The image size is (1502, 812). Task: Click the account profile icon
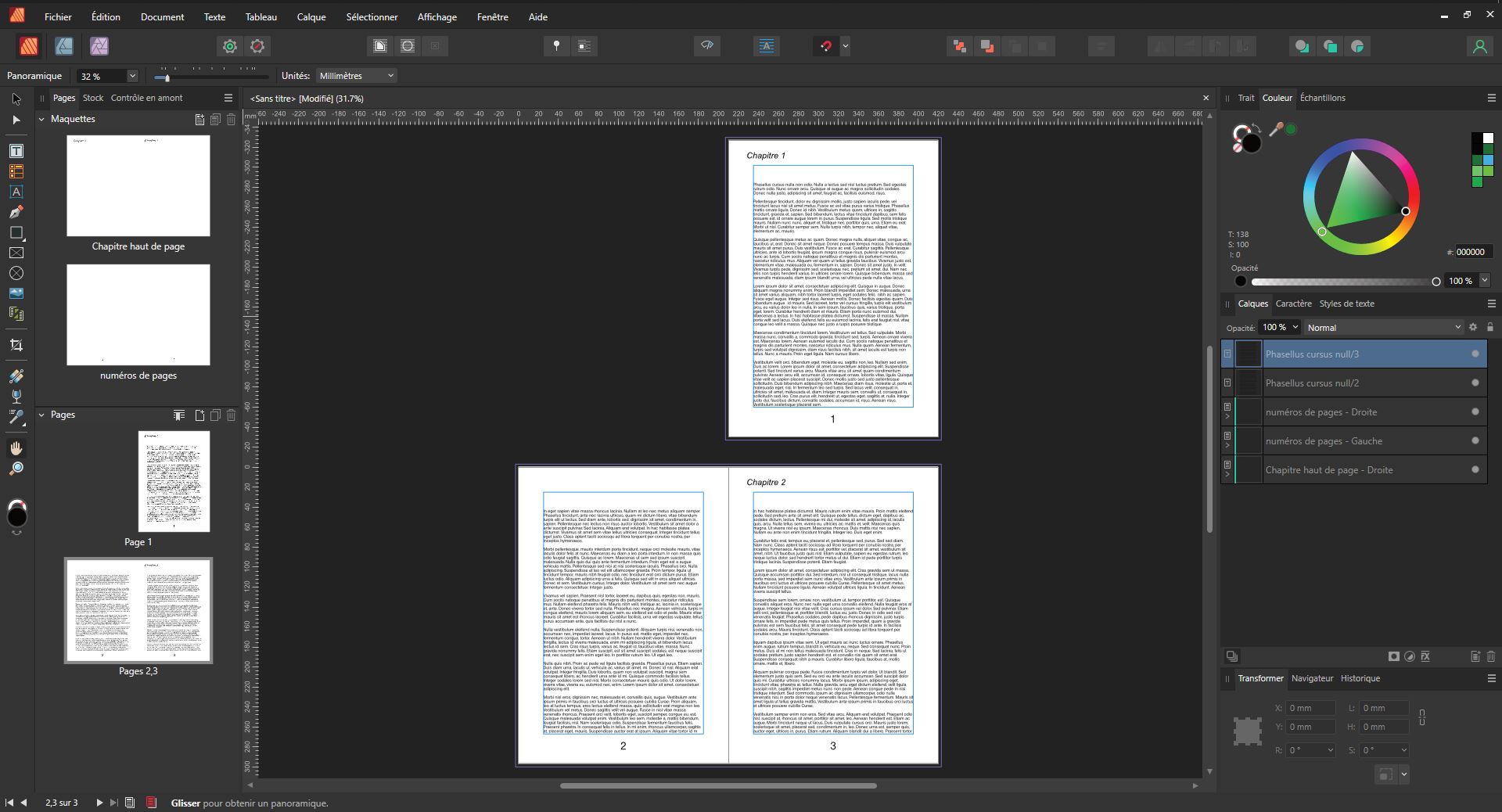tap(1479, 46)
